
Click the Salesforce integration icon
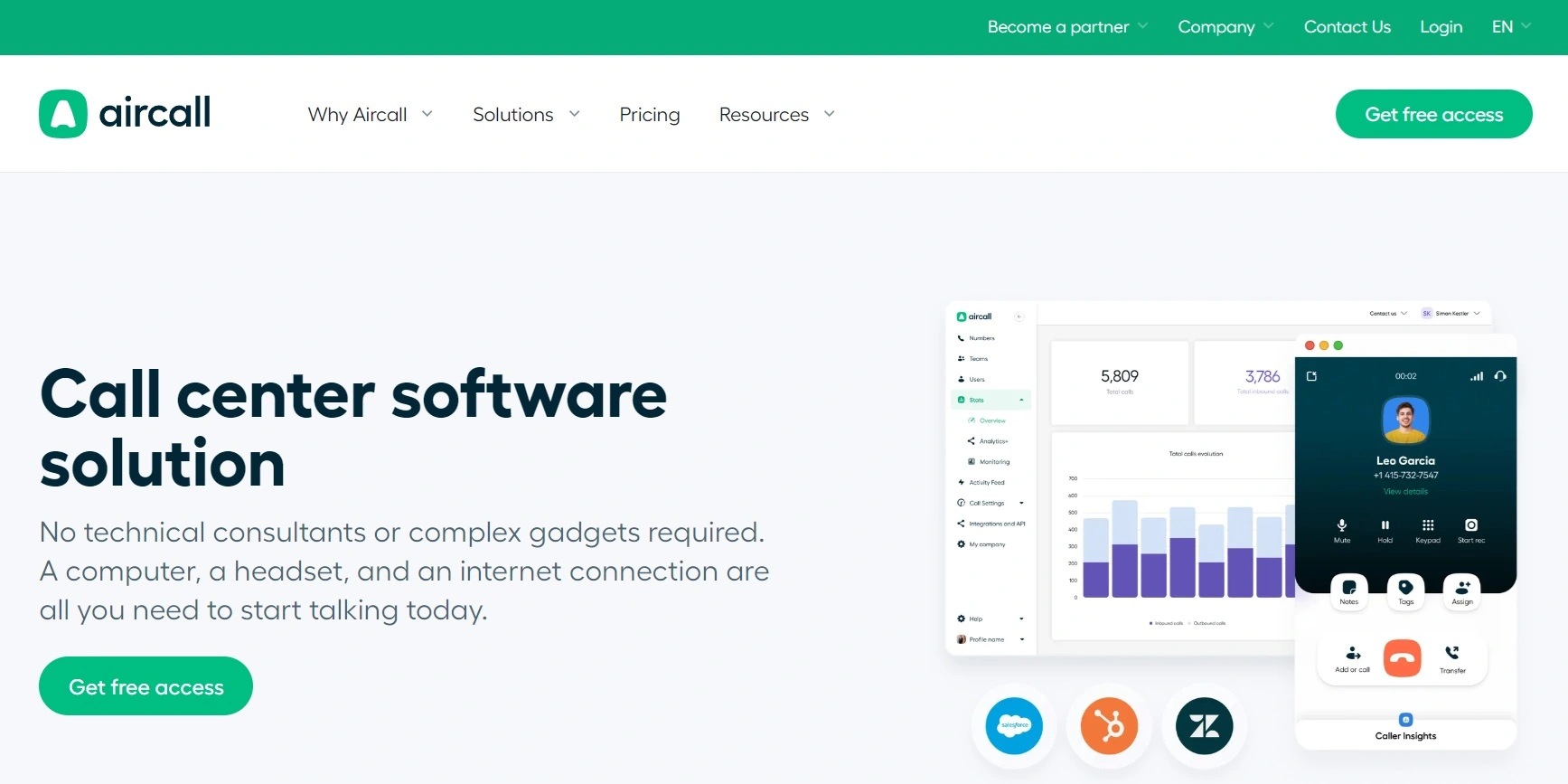pyautogui.click(x=1014, y=725)
